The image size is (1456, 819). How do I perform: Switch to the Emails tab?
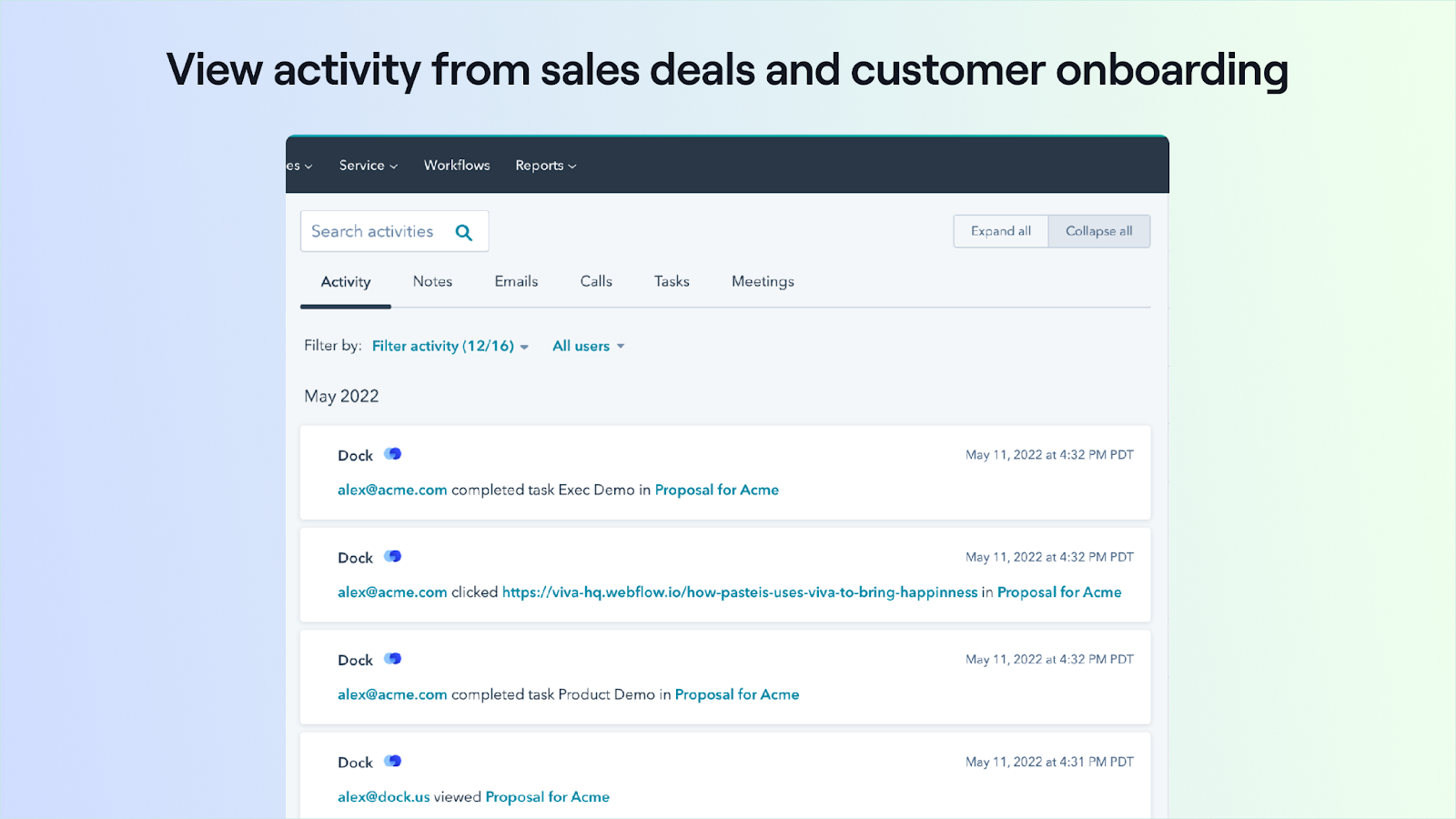[516, 282]
